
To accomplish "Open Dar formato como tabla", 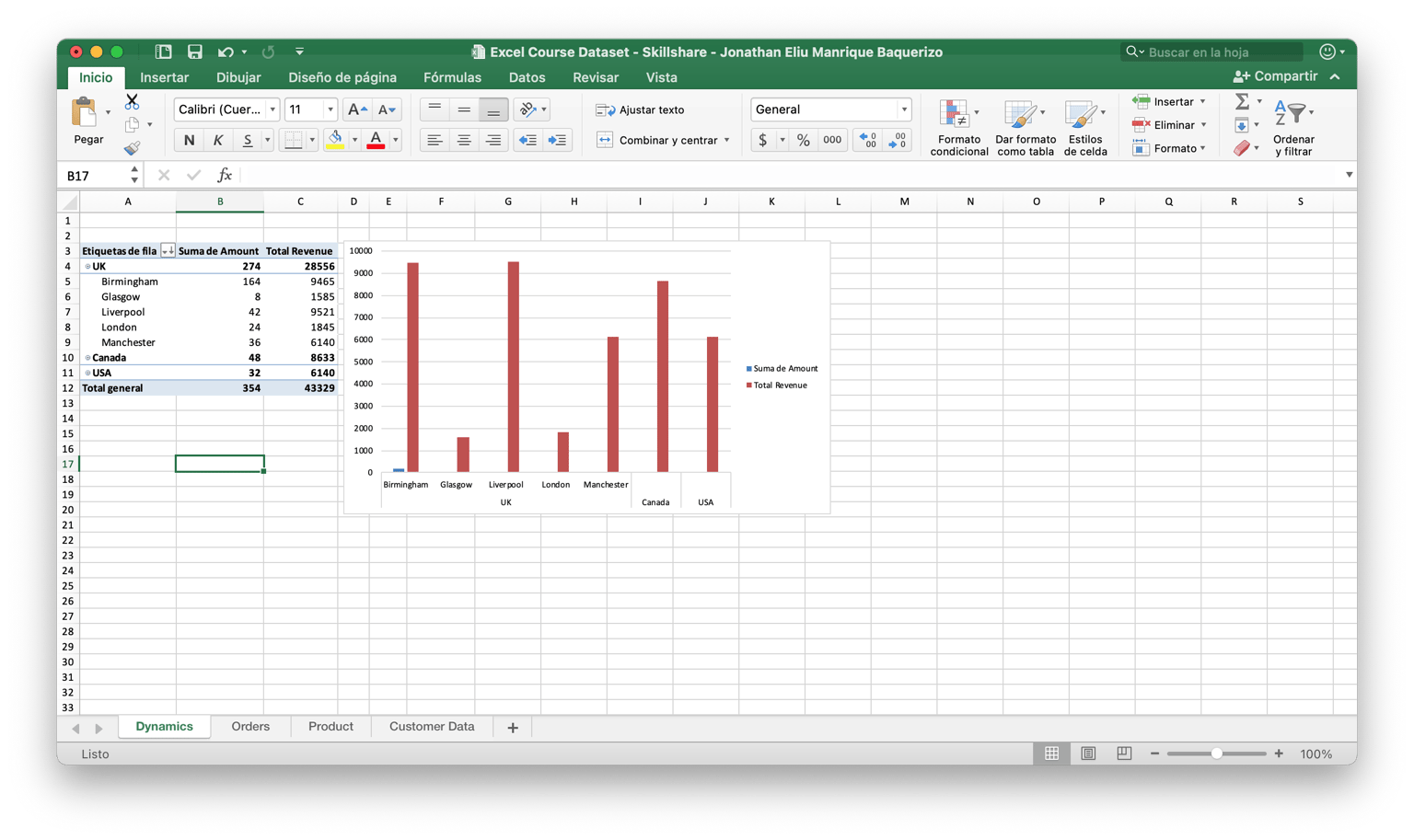I will [1025, 128].
